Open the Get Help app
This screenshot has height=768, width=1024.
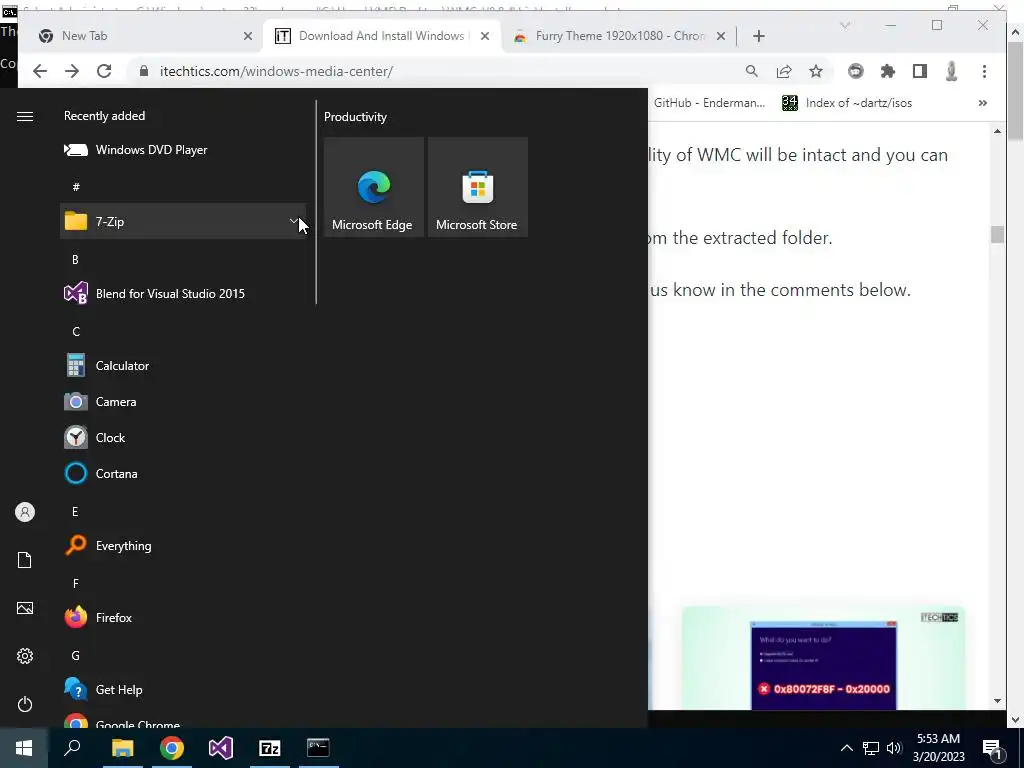183,689
